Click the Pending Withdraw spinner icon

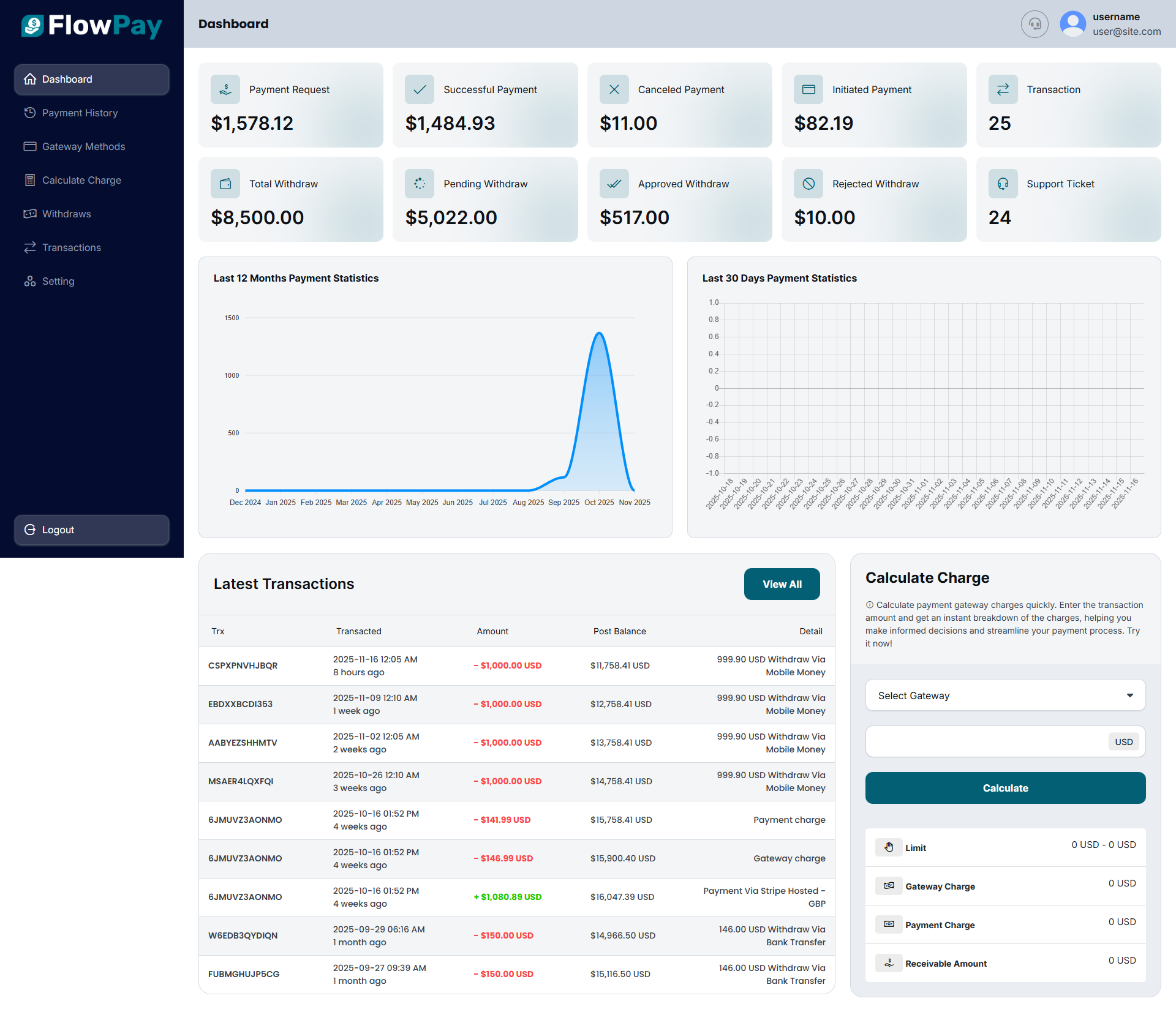point(420,184)
